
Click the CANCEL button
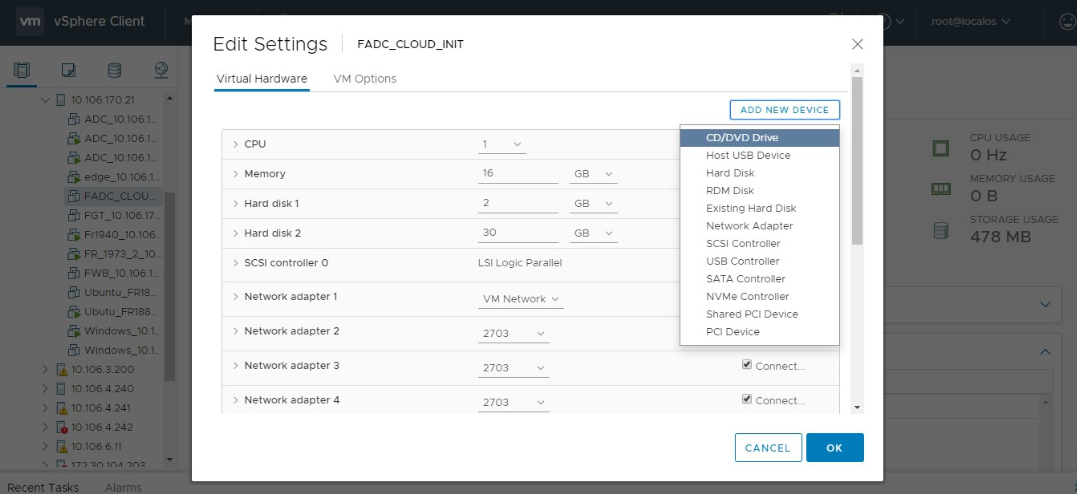tap(768, 448)
